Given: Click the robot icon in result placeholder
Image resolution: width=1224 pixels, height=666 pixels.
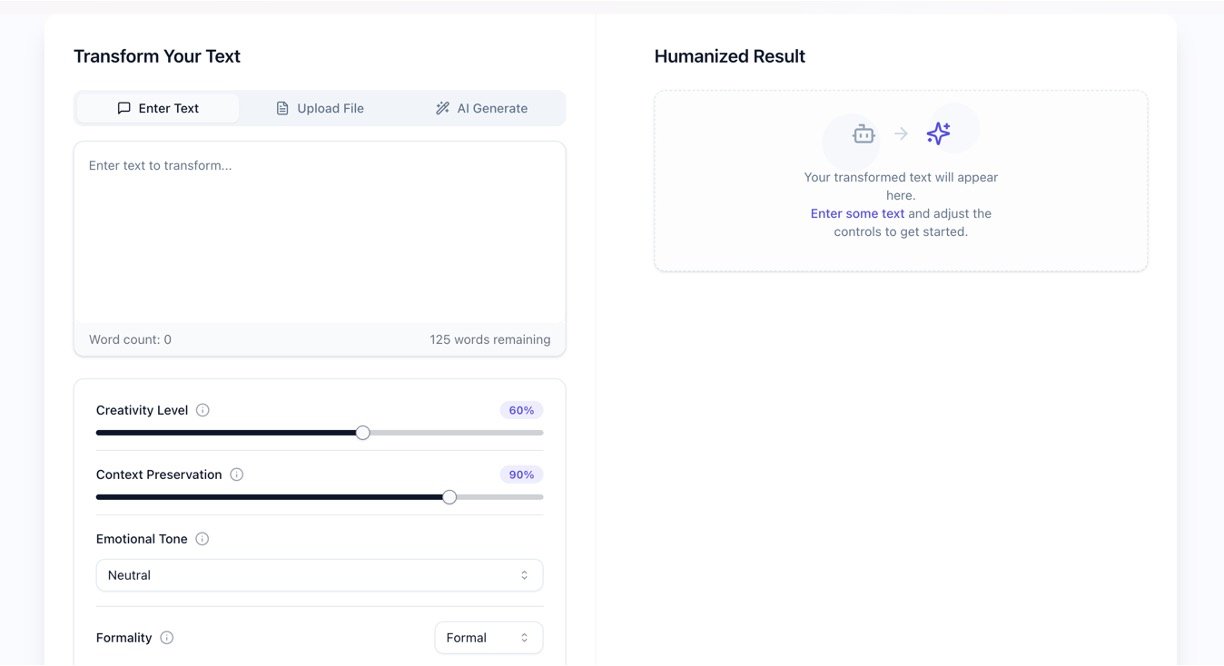Looking at the screenshot, I should pos(863,134).
